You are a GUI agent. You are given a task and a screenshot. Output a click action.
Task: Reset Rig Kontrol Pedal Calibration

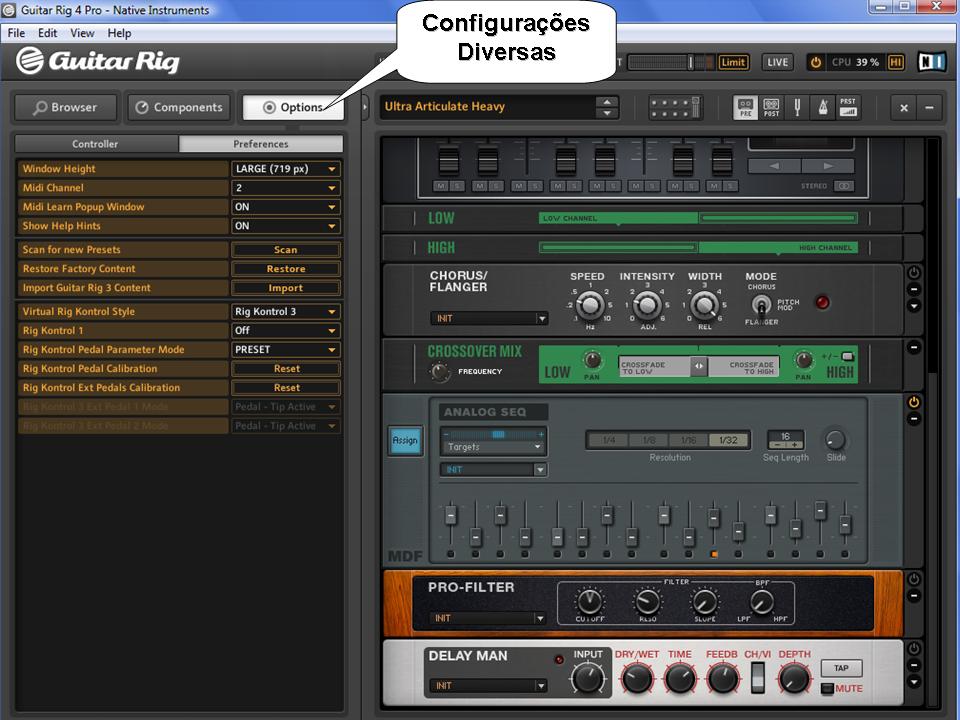pyautogui.click(x=285, y=369)
